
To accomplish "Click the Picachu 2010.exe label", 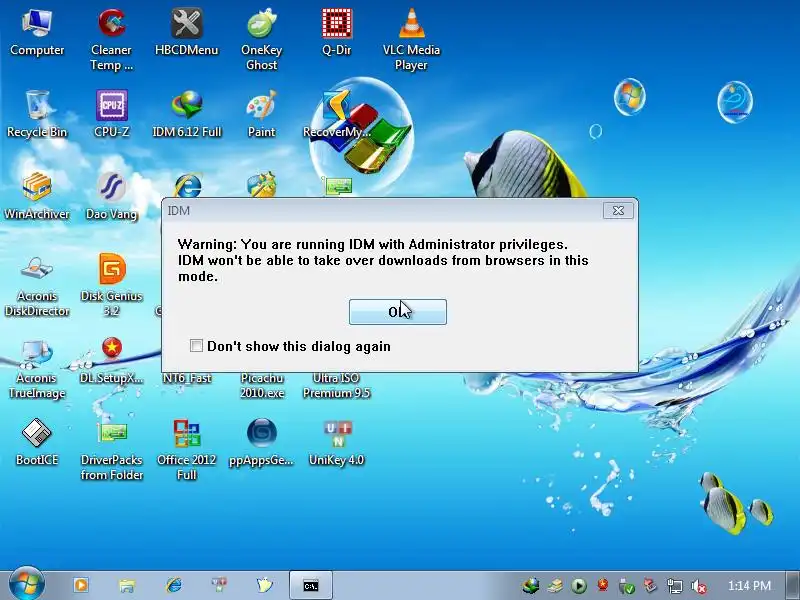I will coord(262,385).
